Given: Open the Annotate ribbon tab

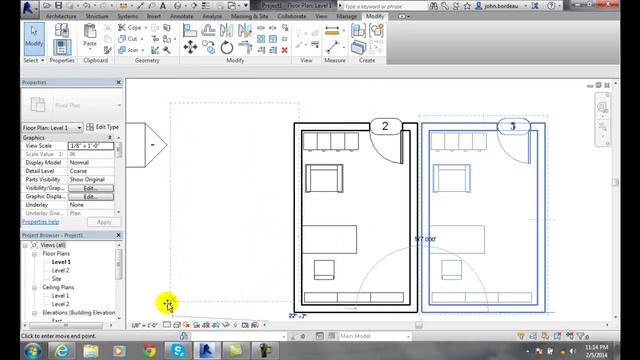Looking at the screenshot, I should 181,16.
